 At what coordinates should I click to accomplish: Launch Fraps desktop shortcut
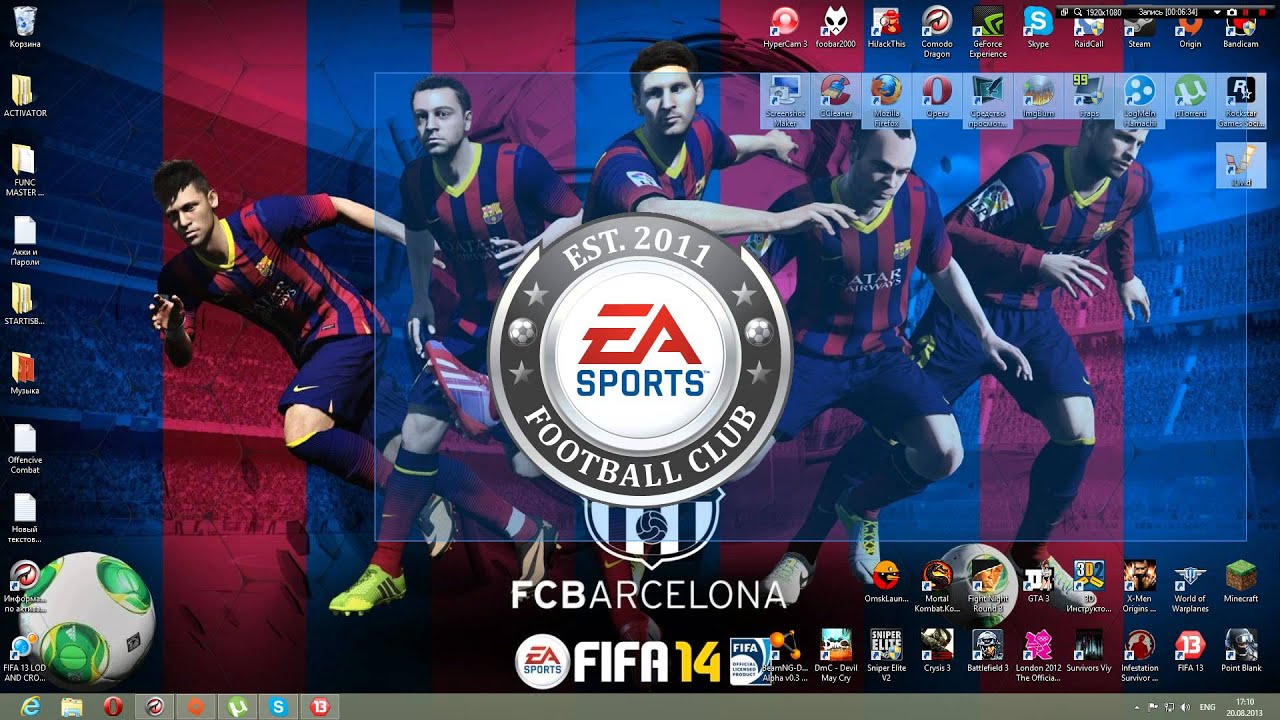click(1089, 97)
